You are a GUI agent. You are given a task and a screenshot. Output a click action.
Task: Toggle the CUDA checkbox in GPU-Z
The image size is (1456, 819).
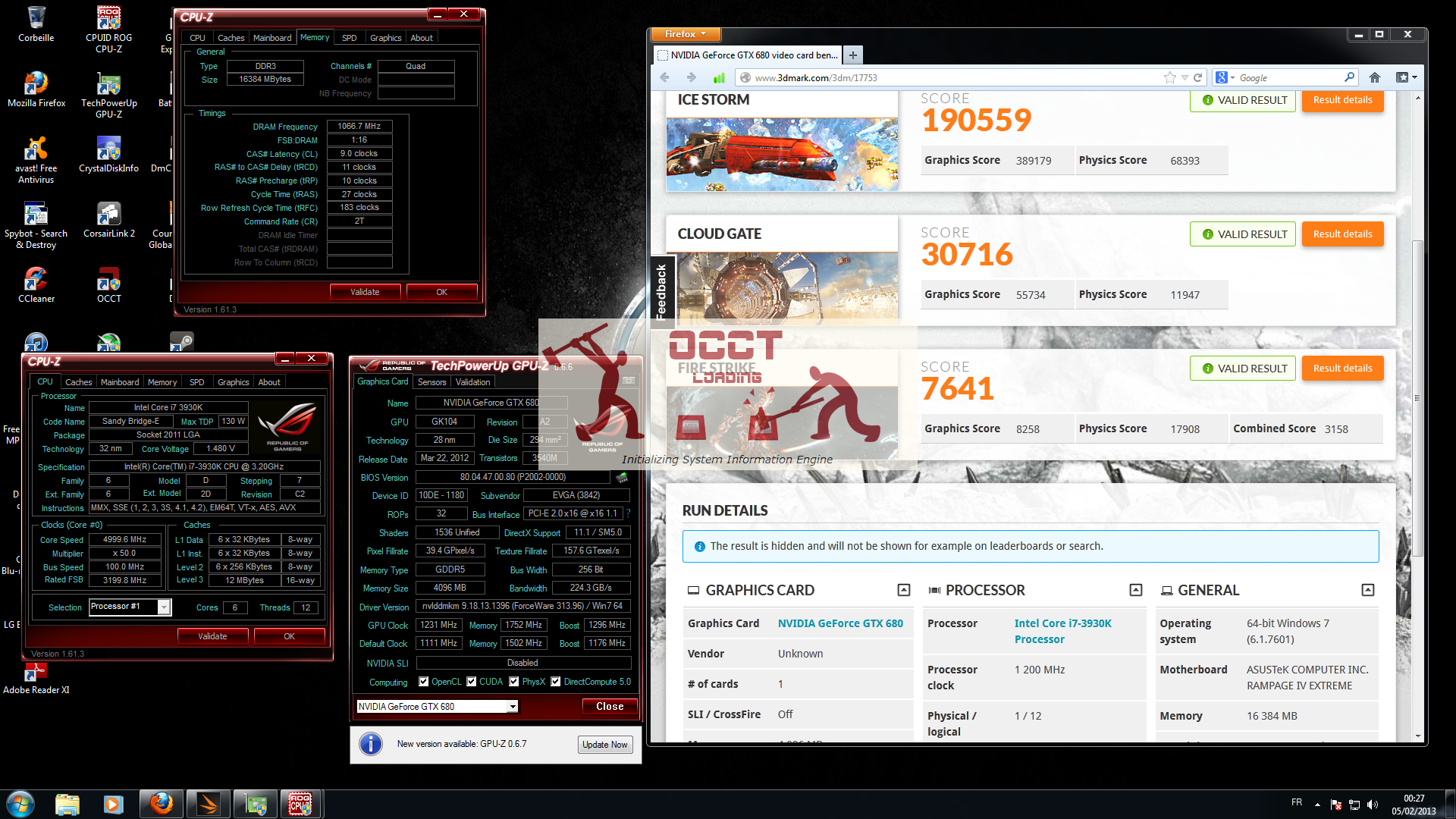(472, 682)
